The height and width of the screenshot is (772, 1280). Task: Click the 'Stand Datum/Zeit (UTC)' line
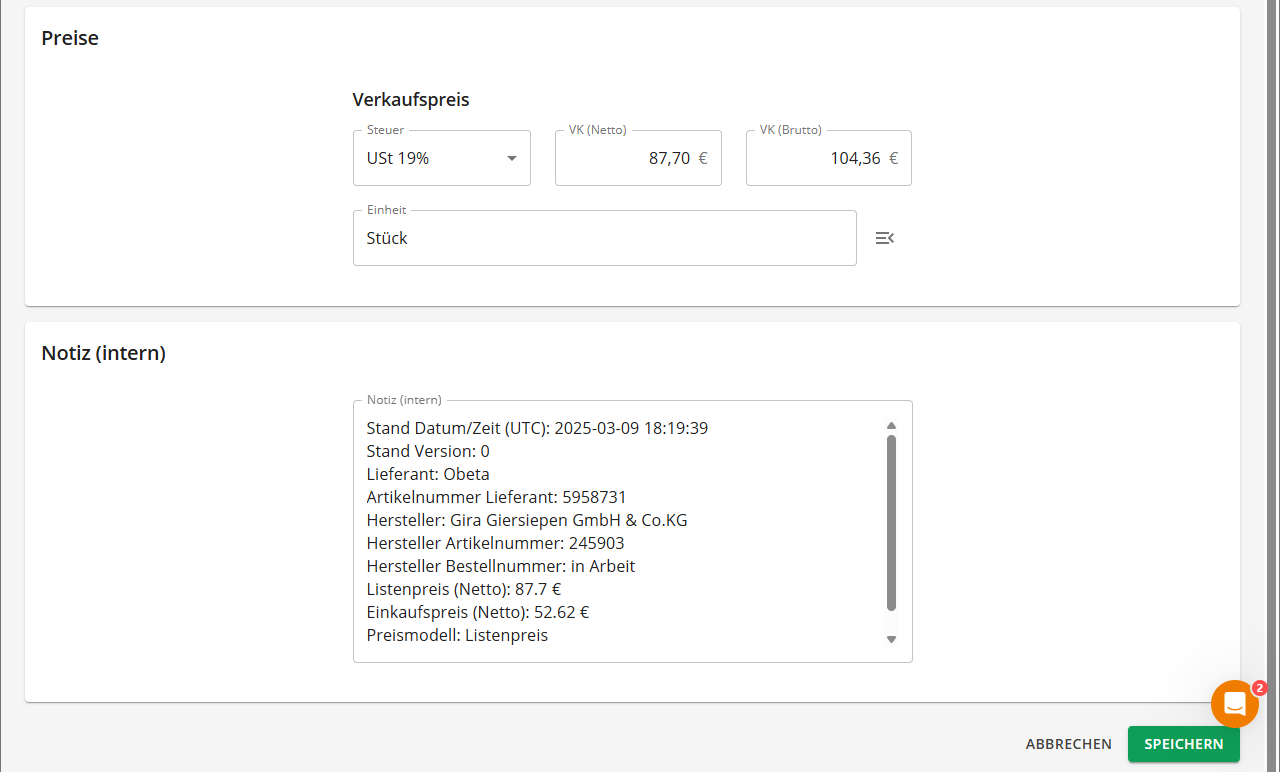537,428
